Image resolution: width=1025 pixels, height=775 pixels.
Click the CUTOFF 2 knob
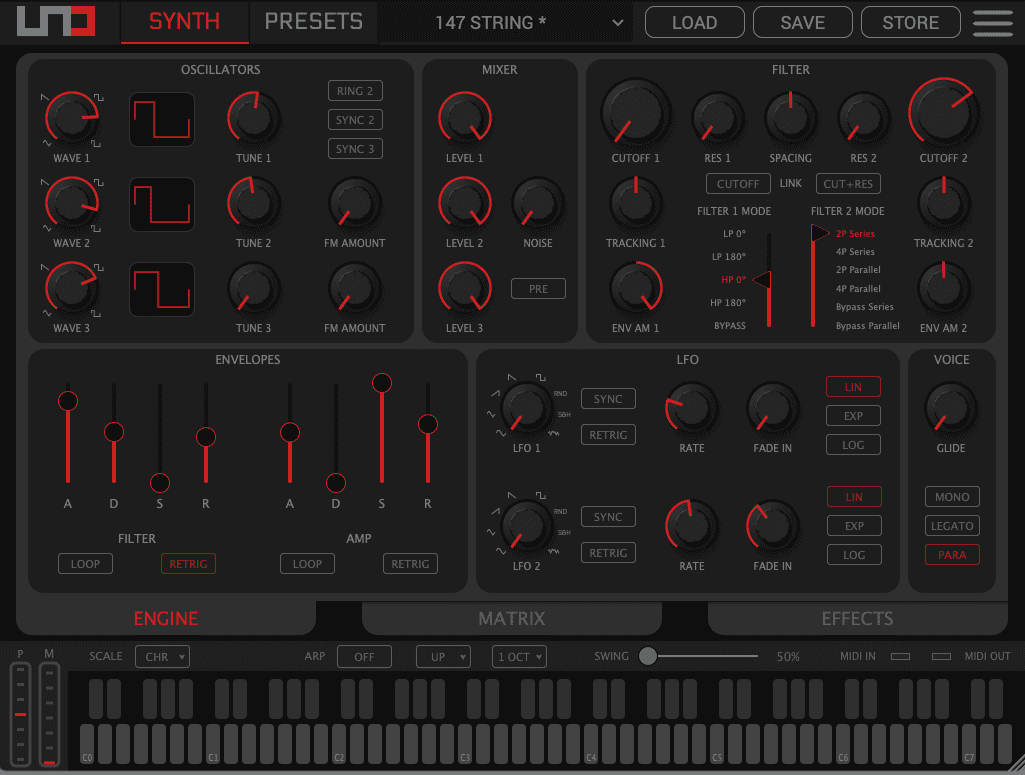pyautogui.click(x=943, y=112)
